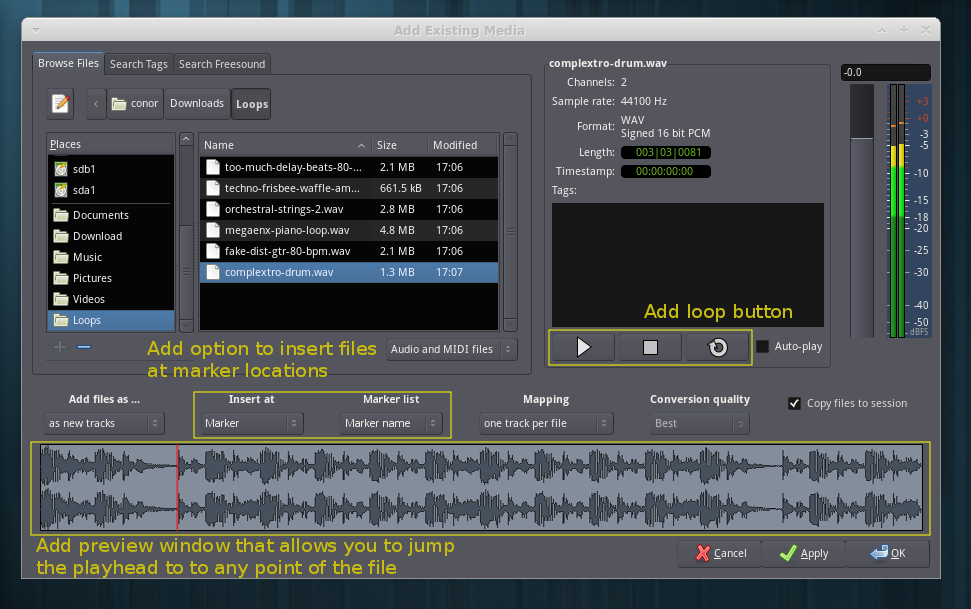Select the sdb1 drive in Places
The height and width of the screenshot is (609, 971).
[84, 169]
